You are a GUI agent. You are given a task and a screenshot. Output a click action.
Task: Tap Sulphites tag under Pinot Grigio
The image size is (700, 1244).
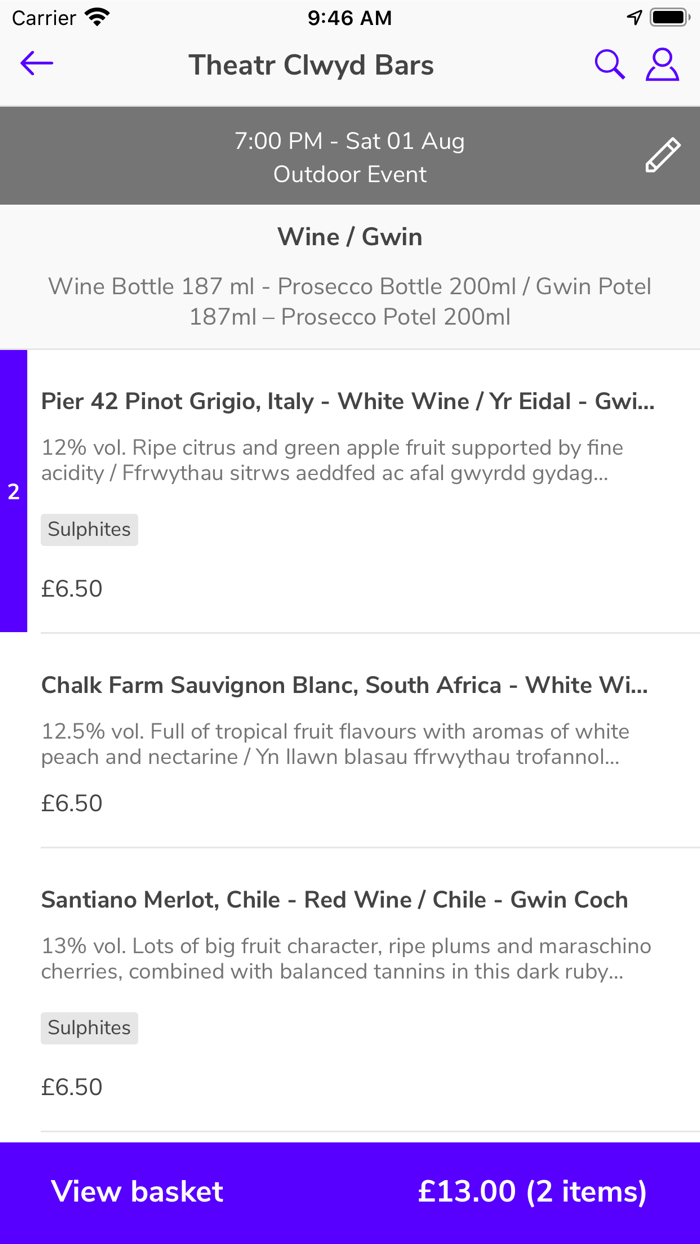pos(89,530)
